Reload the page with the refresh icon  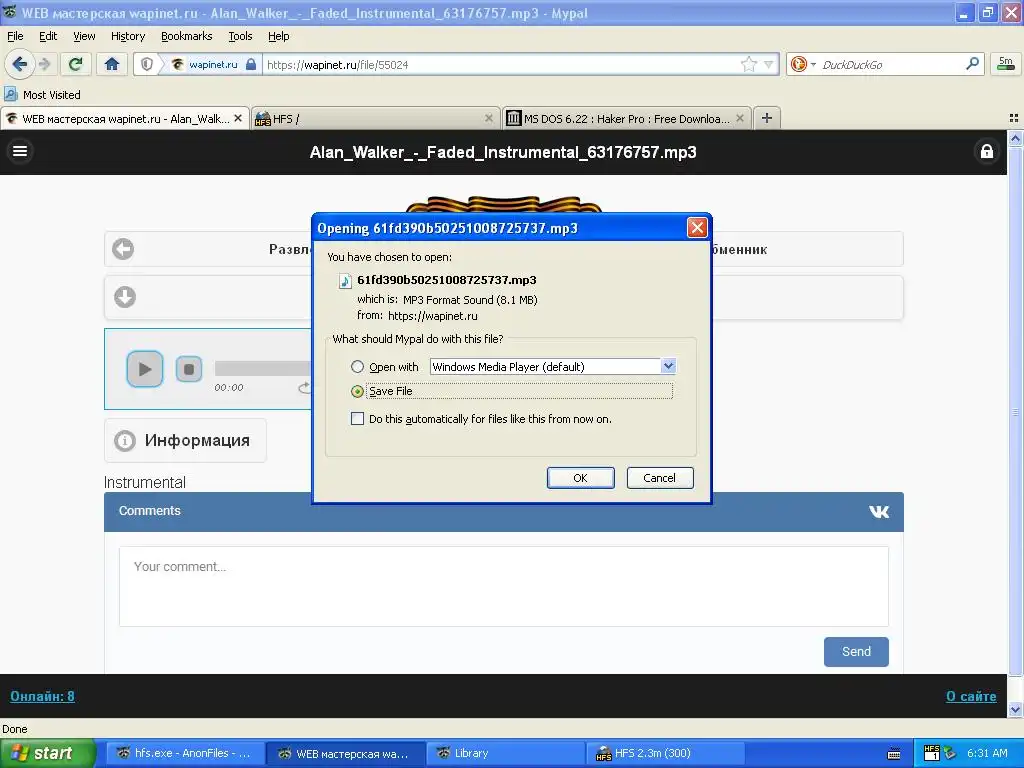76,64
